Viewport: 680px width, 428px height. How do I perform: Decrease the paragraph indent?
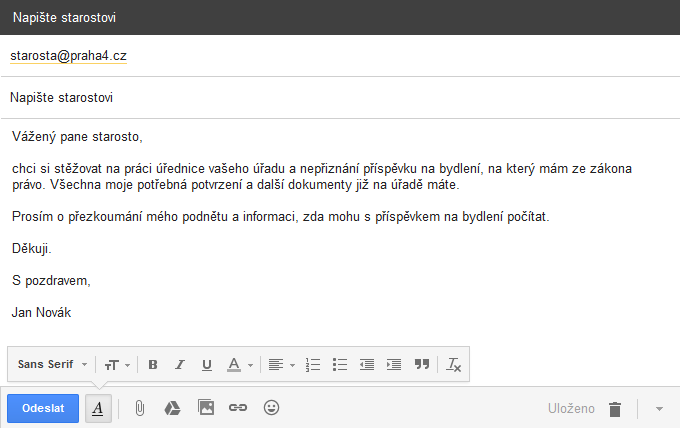[x=367, y=365]
